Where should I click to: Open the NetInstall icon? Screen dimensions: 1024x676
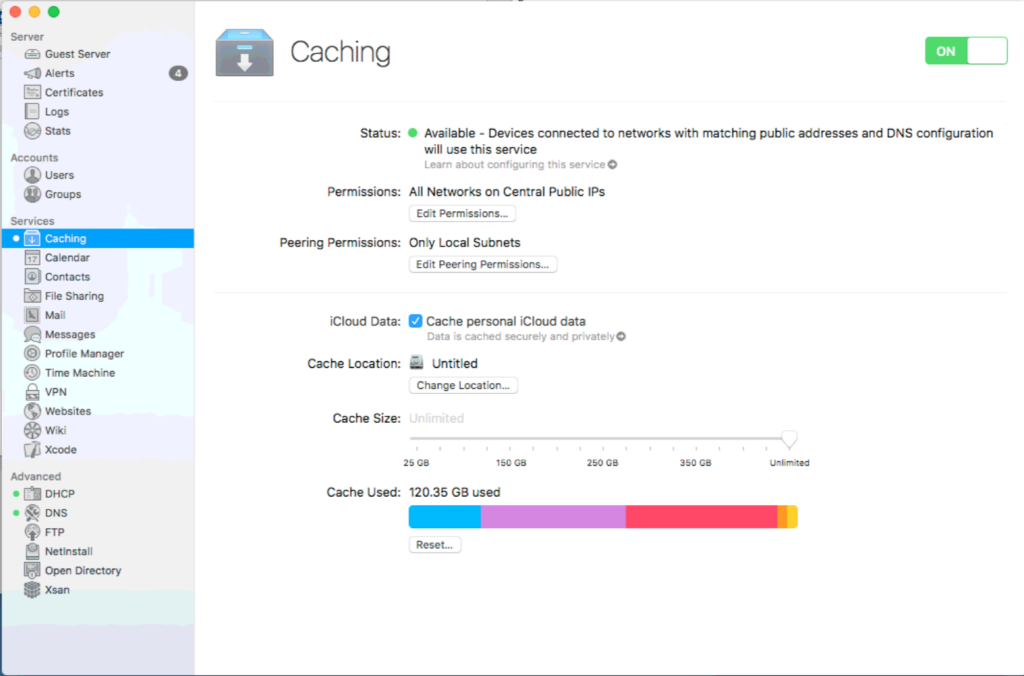tap(32, 551)
